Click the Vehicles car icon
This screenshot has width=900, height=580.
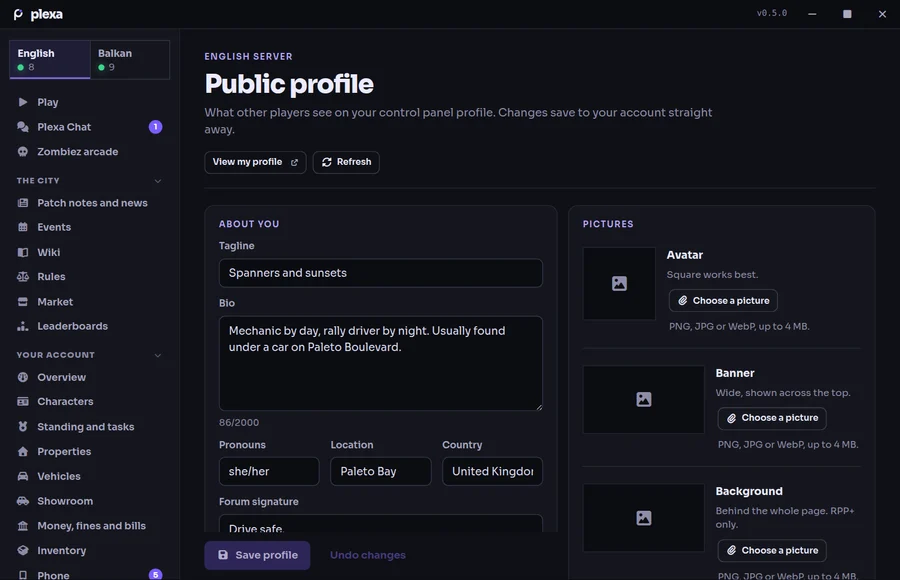point(23,476)
